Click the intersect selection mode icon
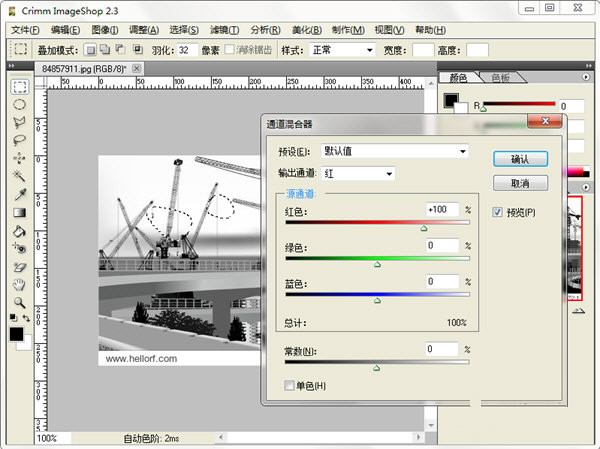600x449 pixels. [x=138, y=49]
